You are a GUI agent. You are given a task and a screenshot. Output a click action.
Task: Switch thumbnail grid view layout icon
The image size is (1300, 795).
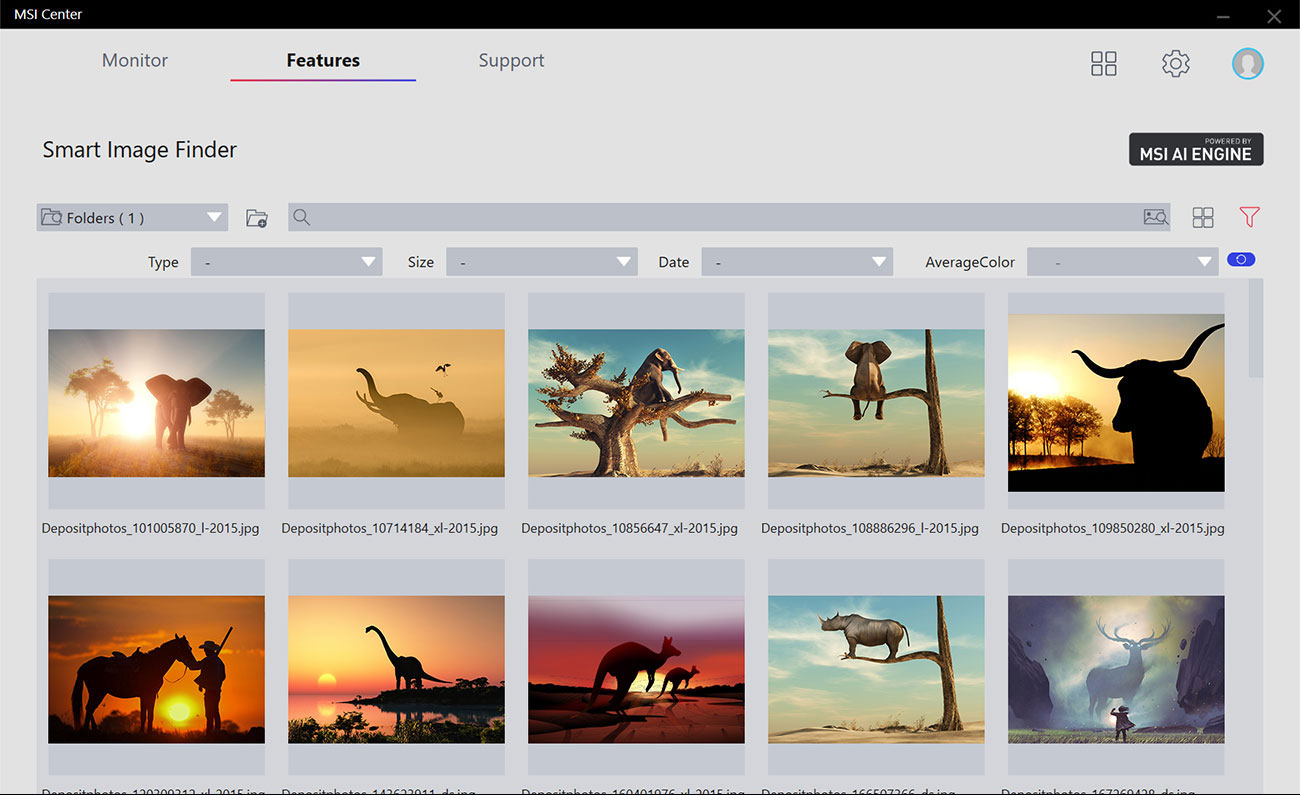[1203, 217]
